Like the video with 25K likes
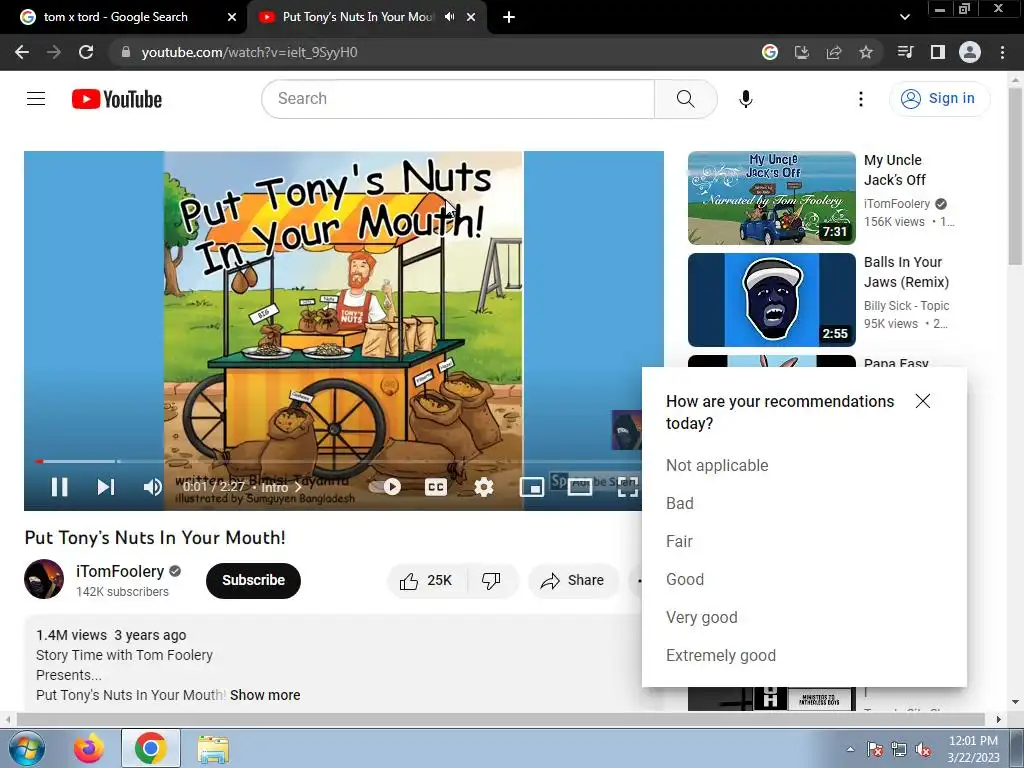This screenshot has width=1024, height=768. click(x=427, y=581)
